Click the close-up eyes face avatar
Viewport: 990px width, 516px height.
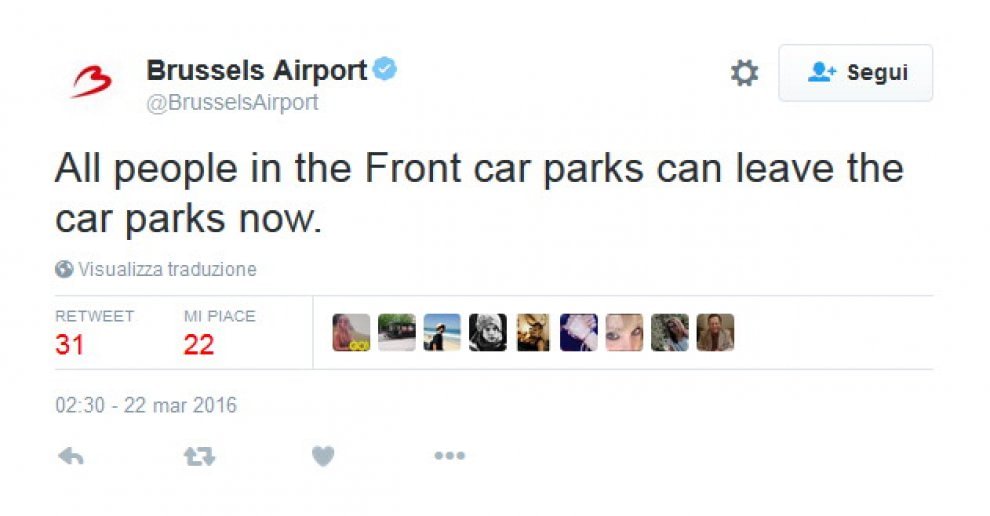click(x=624, y=332)
